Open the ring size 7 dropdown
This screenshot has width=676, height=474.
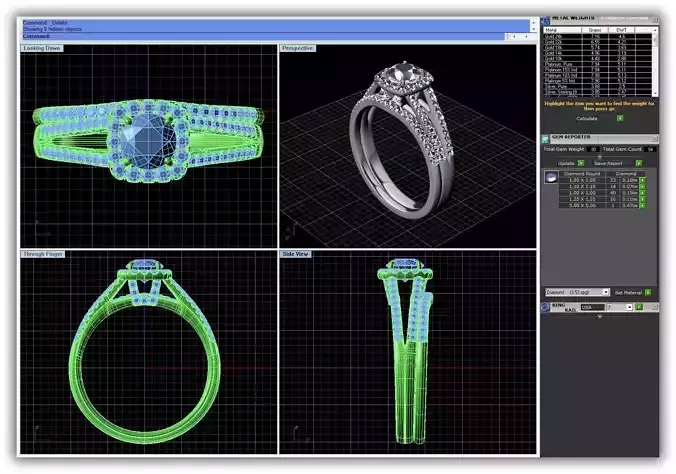(x=629, y=307)
